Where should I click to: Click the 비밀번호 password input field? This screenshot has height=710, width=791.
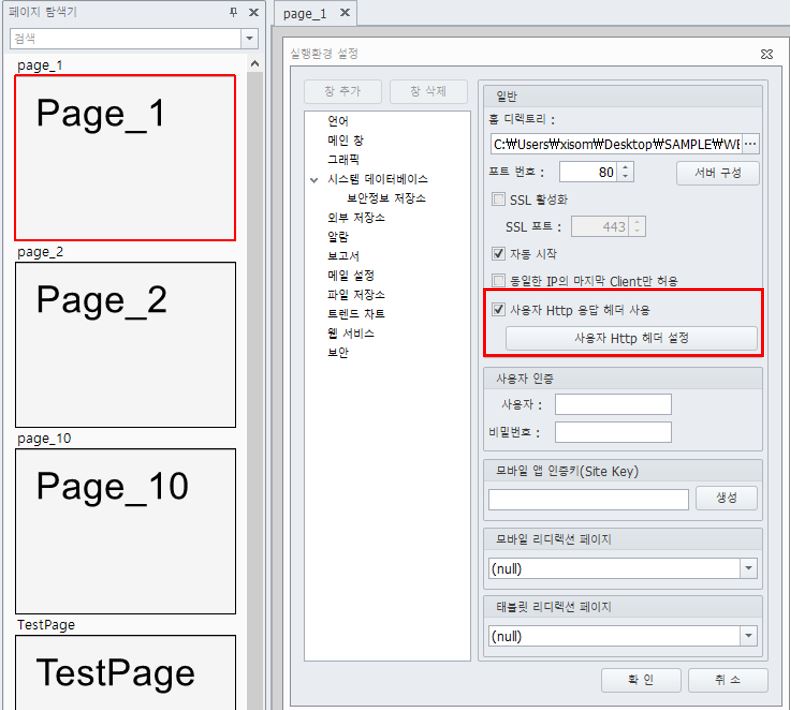(x=613, y=432)
